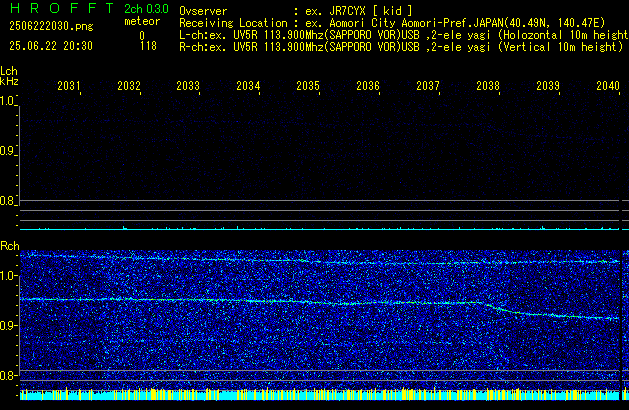Click the Rch 0.9 kHz tick label
Image resolution: width=629 pixels, height=410 pixels.
click(8, 325)
